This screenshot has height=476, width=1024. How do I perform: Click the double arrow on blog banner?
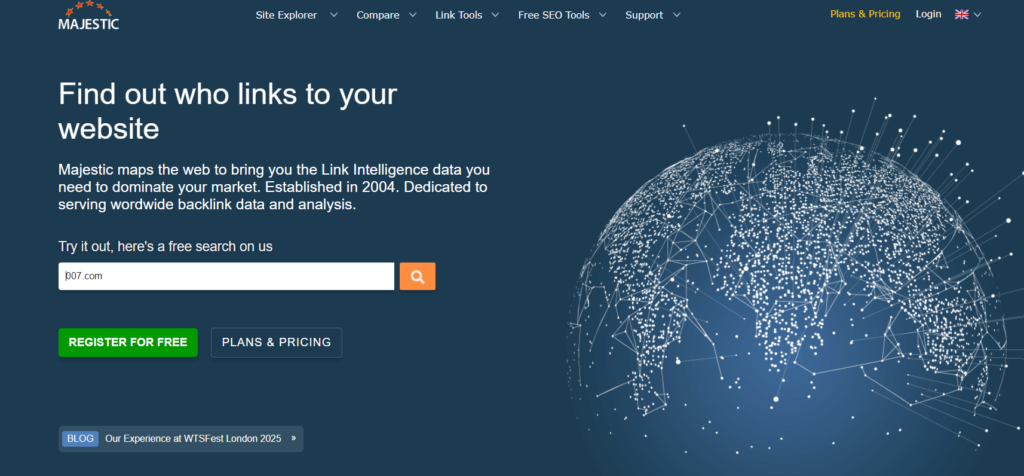pos(293,439)
